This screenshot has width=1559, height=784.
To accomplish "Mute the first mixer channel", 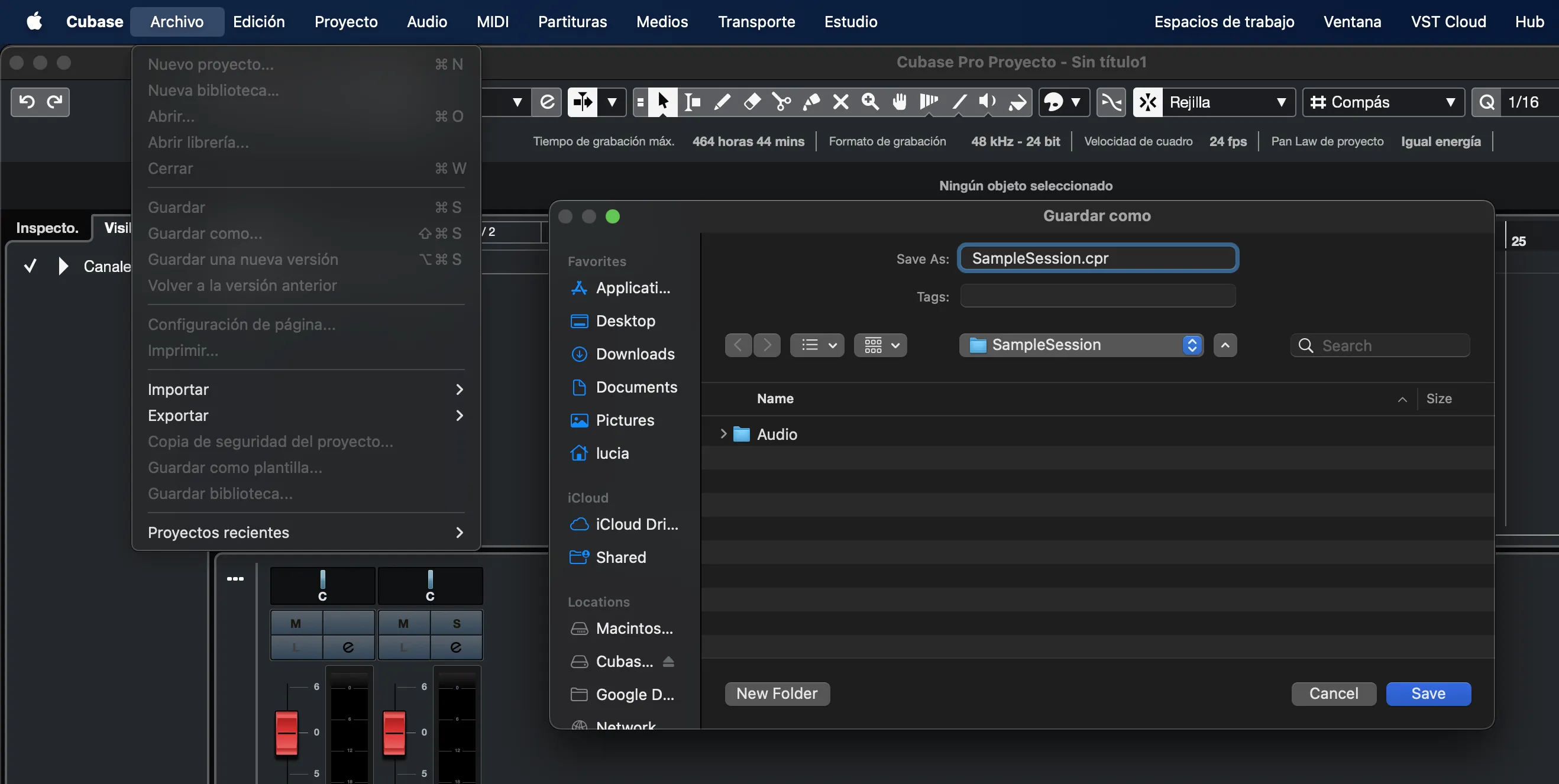I will click(x=295, y=623).
